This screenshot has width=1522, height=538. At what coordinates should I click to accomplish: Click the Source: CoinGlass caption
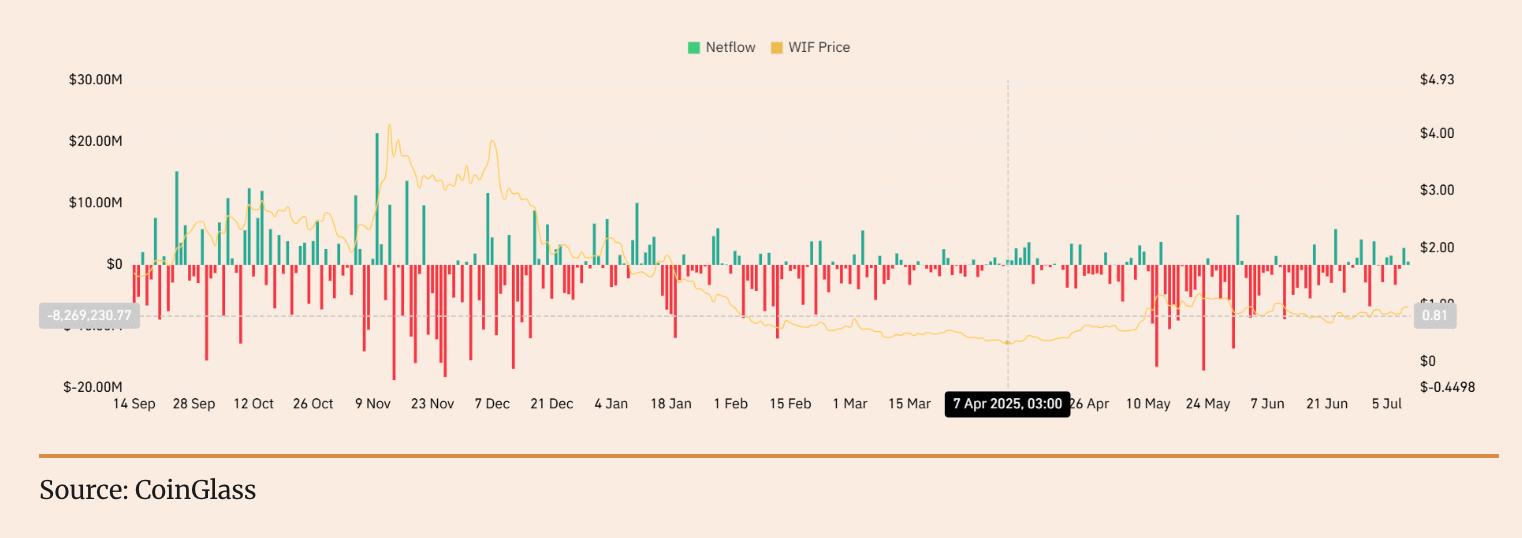(147, 490)
